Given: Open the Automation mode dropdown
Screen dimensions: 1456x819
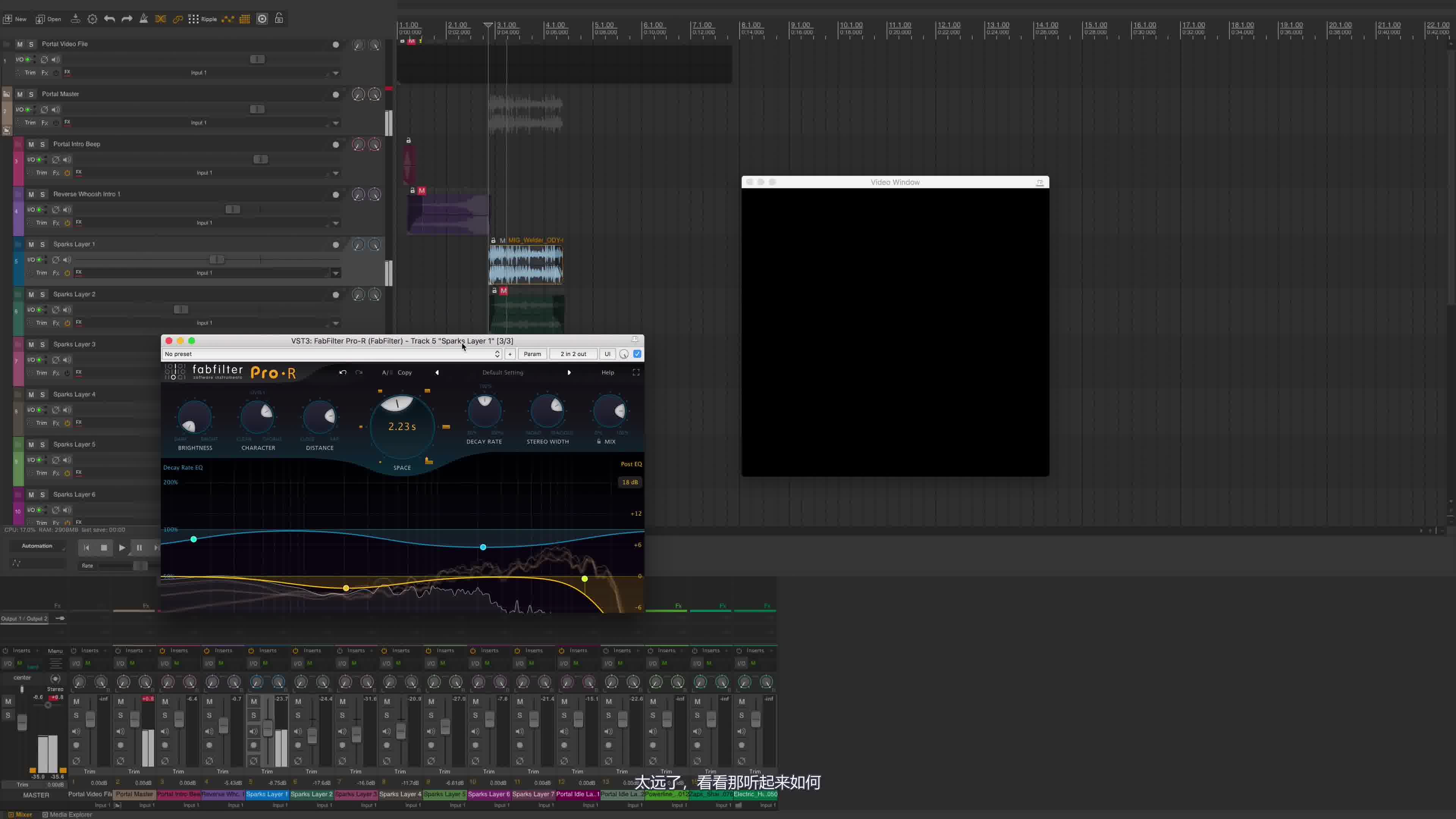Looking at the screenshot, I should click(37, 546).
